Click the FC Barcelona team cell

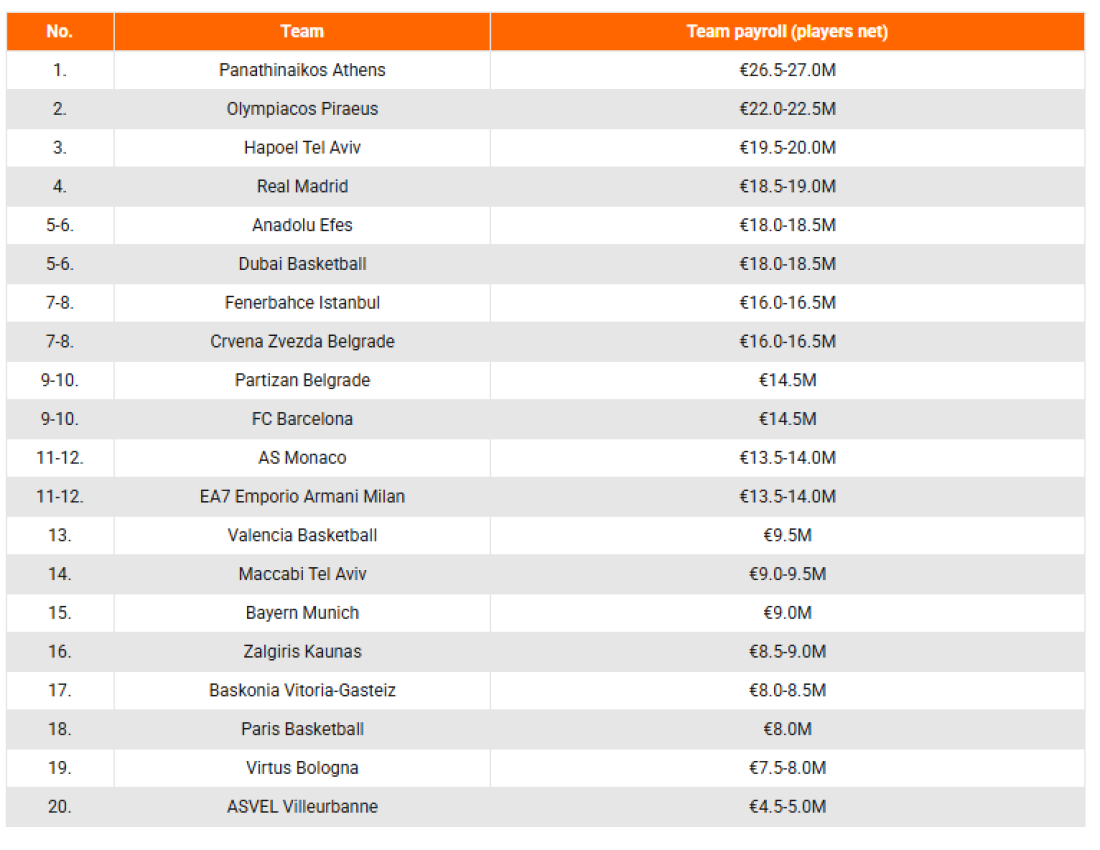click(x=302, y=419)
